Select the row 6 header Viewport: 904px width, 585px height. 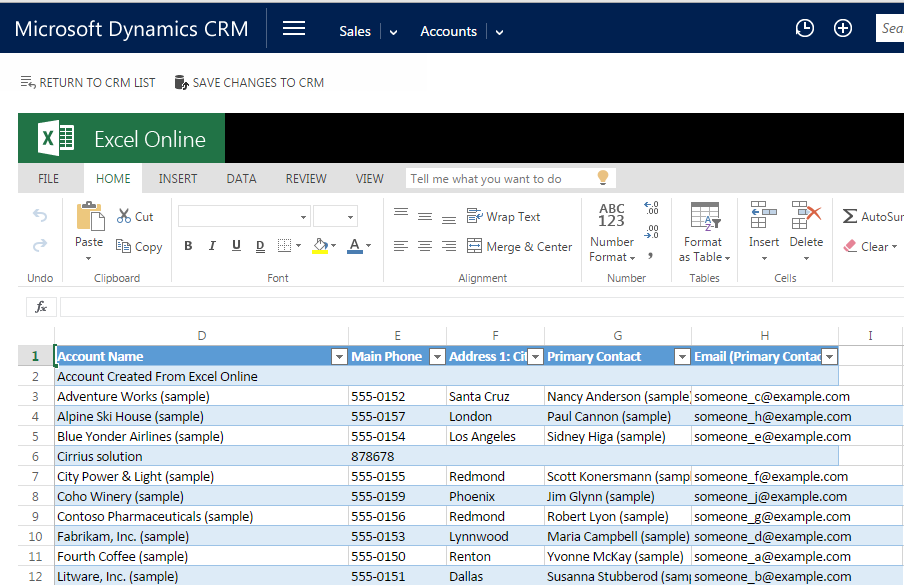[36, 456]
